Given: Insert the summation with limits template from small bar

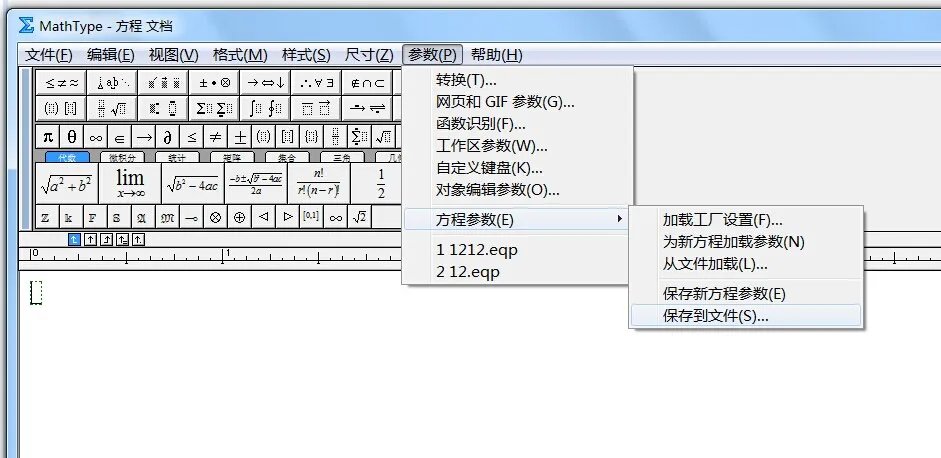Looking at the screenshot, I should click(x=359, y=137).
